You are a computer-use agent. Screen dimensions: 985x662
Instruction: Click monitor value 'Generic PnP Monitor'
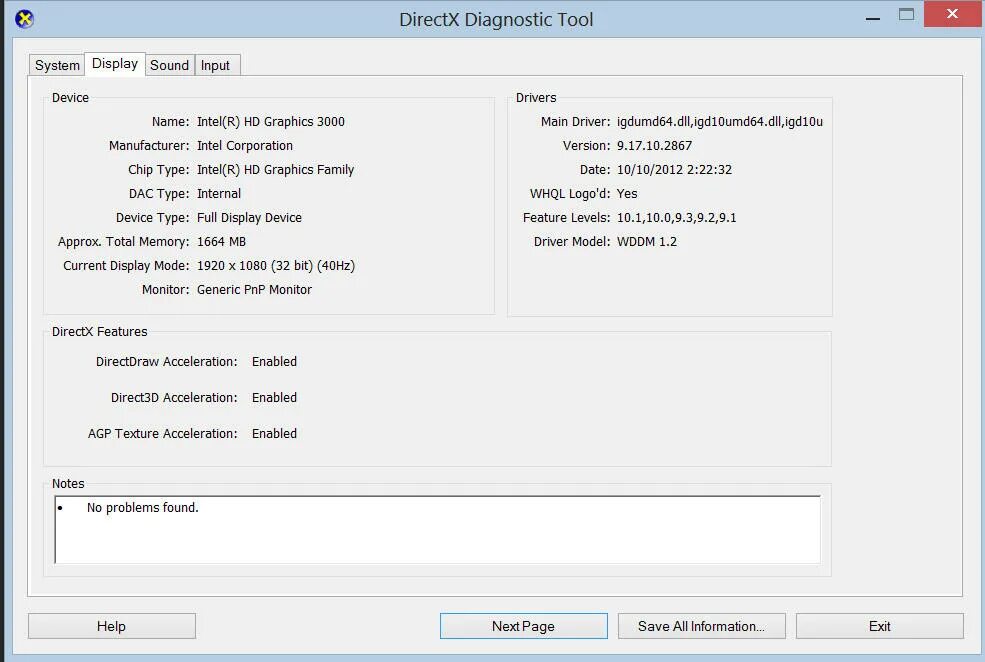coord(254,290)
